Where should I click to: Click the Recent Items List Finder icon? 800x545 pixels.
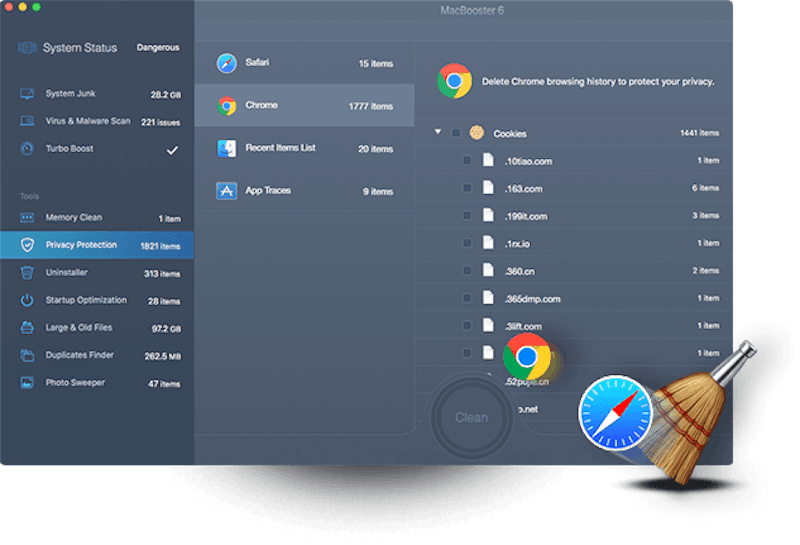[x=227, y=148]
